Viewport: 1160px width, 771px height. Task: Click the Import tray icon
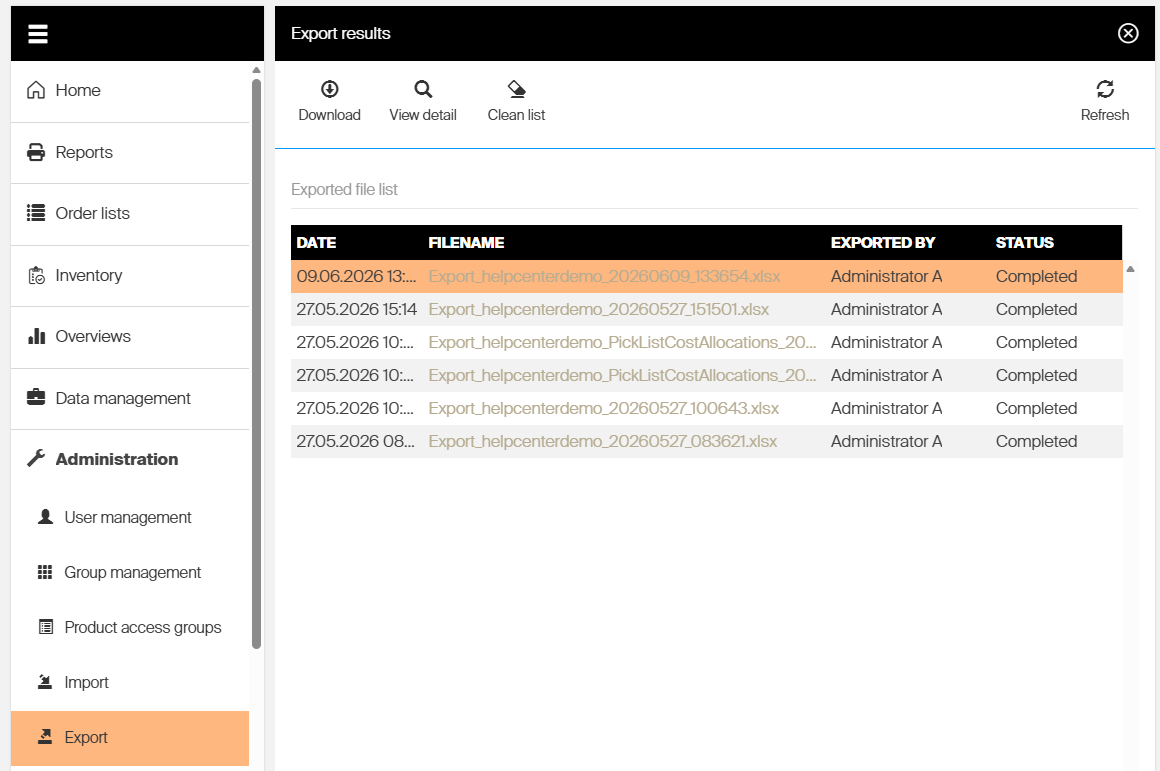coord(45,681)
